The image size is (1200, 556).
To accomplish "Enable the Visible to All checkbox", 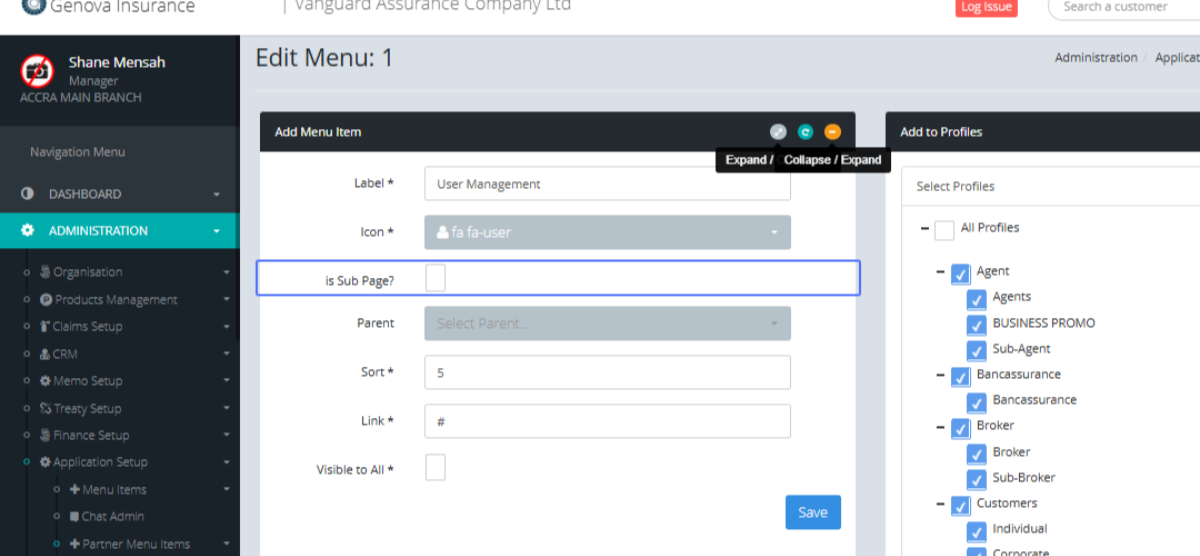I will pos(435,467).
